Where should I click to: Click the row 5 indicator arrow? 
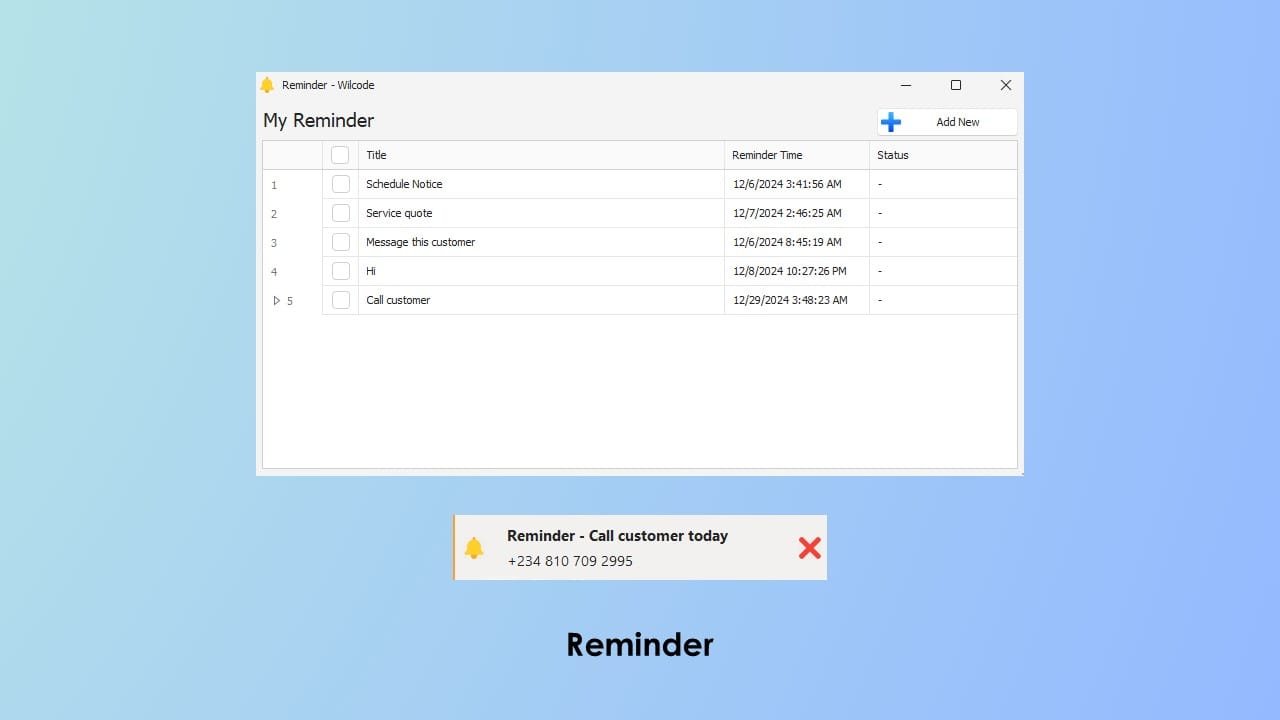tap(277, 300)
